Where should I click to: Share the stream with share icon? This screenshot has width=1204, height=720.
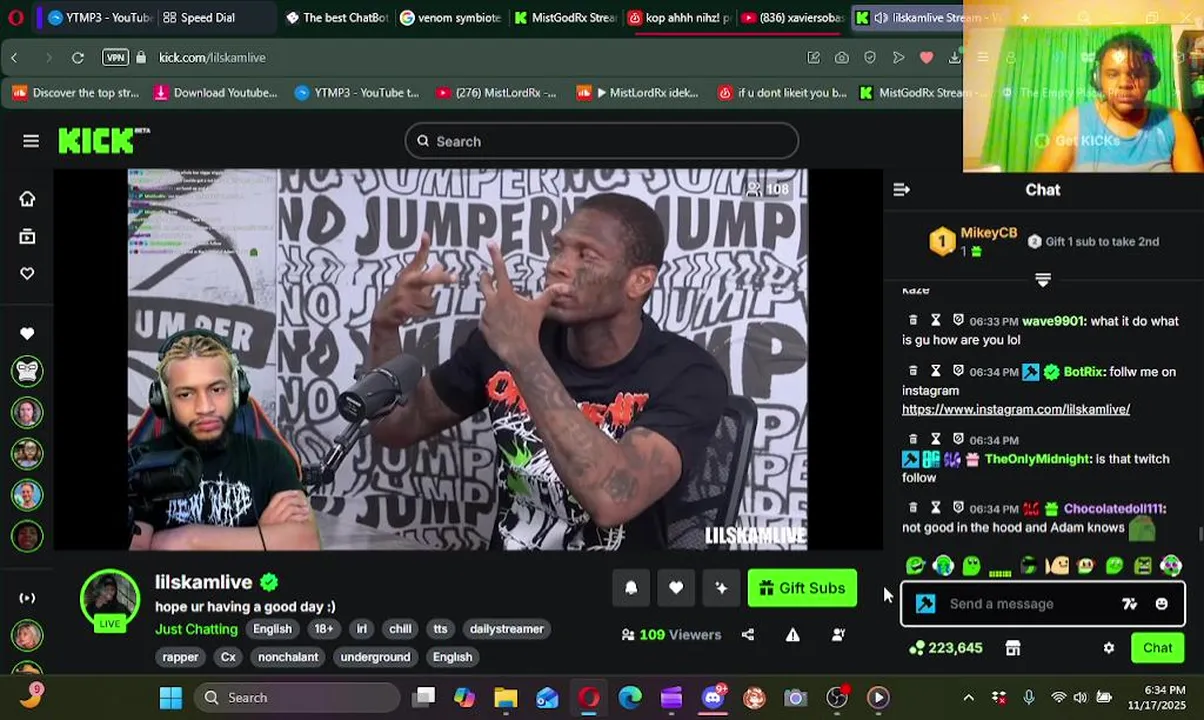(748, 635)
